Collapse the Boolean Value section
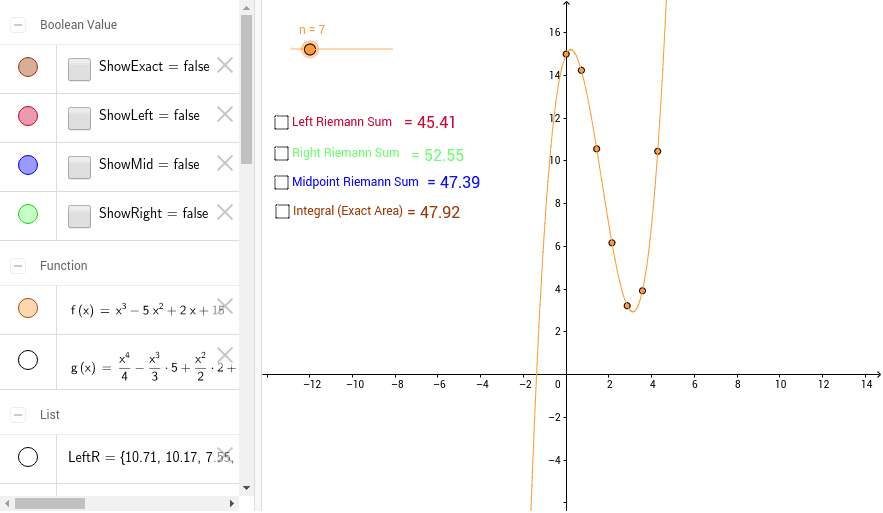Screen dimensions: 883x513 [x=18, y=25]
